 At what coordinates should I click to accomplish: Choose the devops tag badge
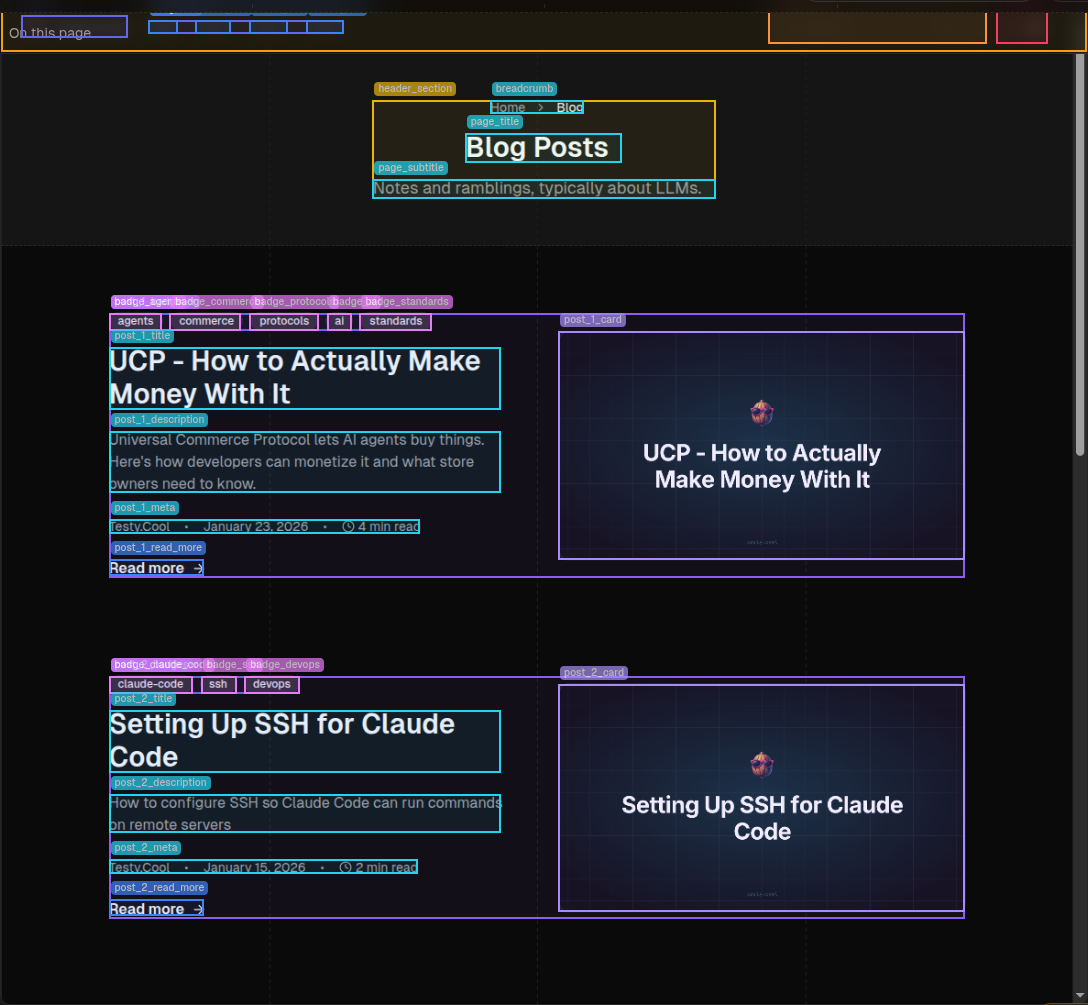tap(271, 684)
